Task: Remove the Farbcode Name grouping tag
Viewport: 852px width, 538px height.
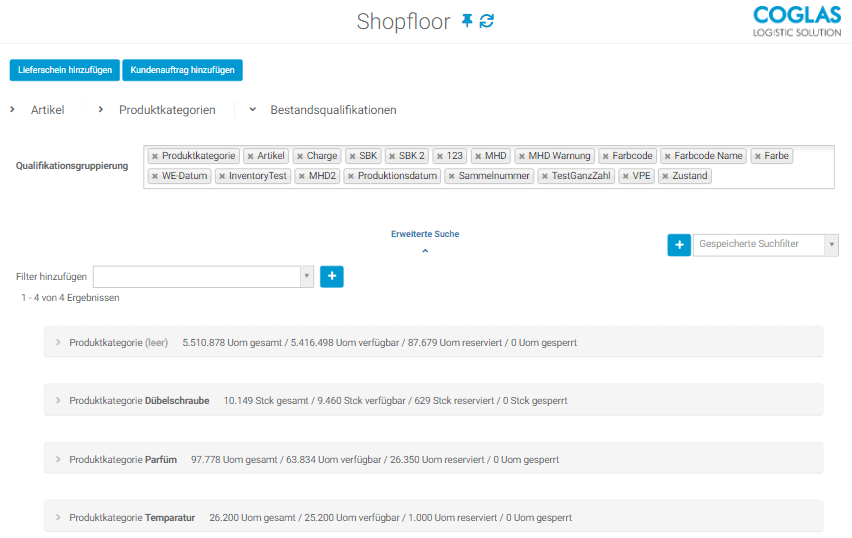Action: (x=667, y=156)
